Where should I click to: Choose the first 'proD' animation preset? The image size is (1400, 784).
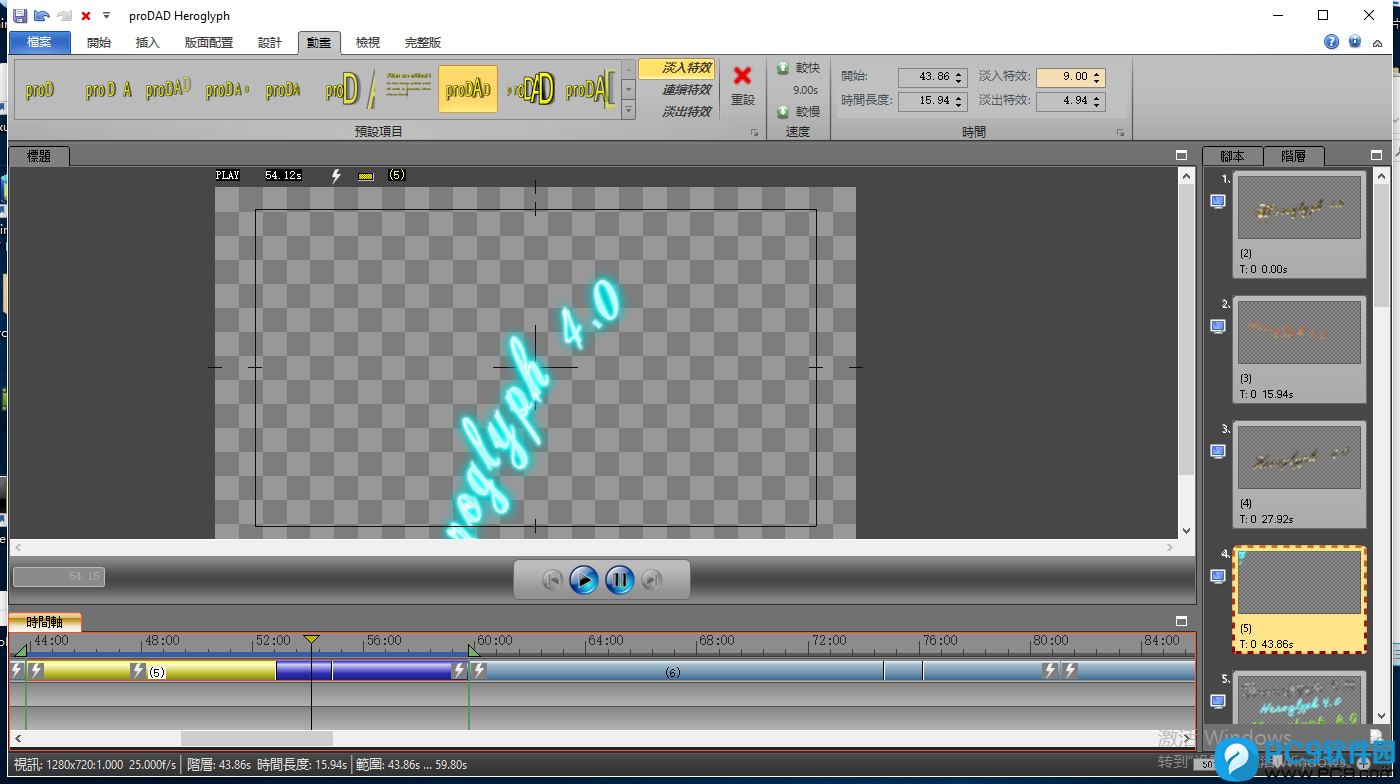(x=40, y=89)
